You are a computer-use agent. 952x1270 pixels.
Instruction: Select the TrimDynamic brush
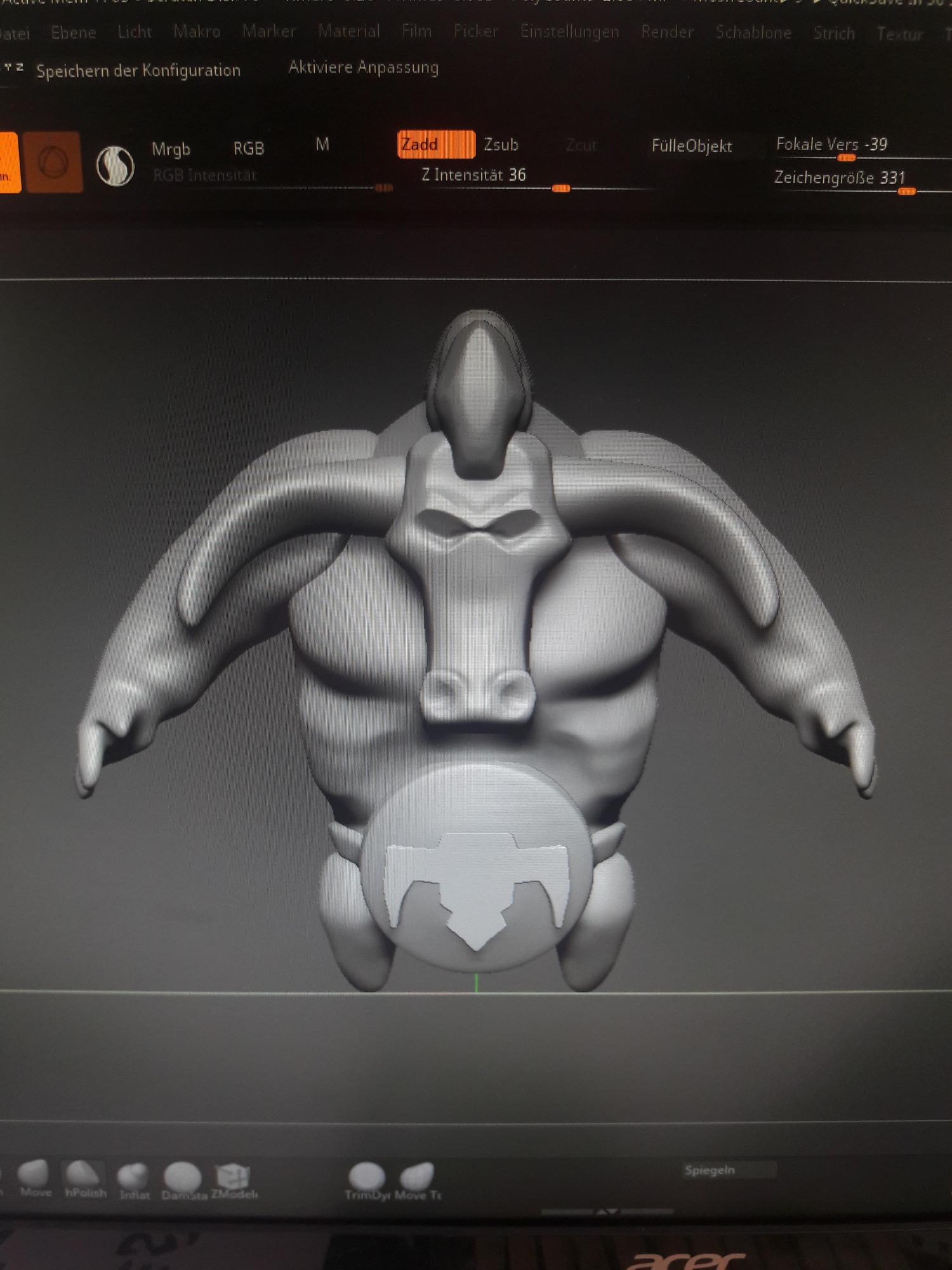[367, 1179]
